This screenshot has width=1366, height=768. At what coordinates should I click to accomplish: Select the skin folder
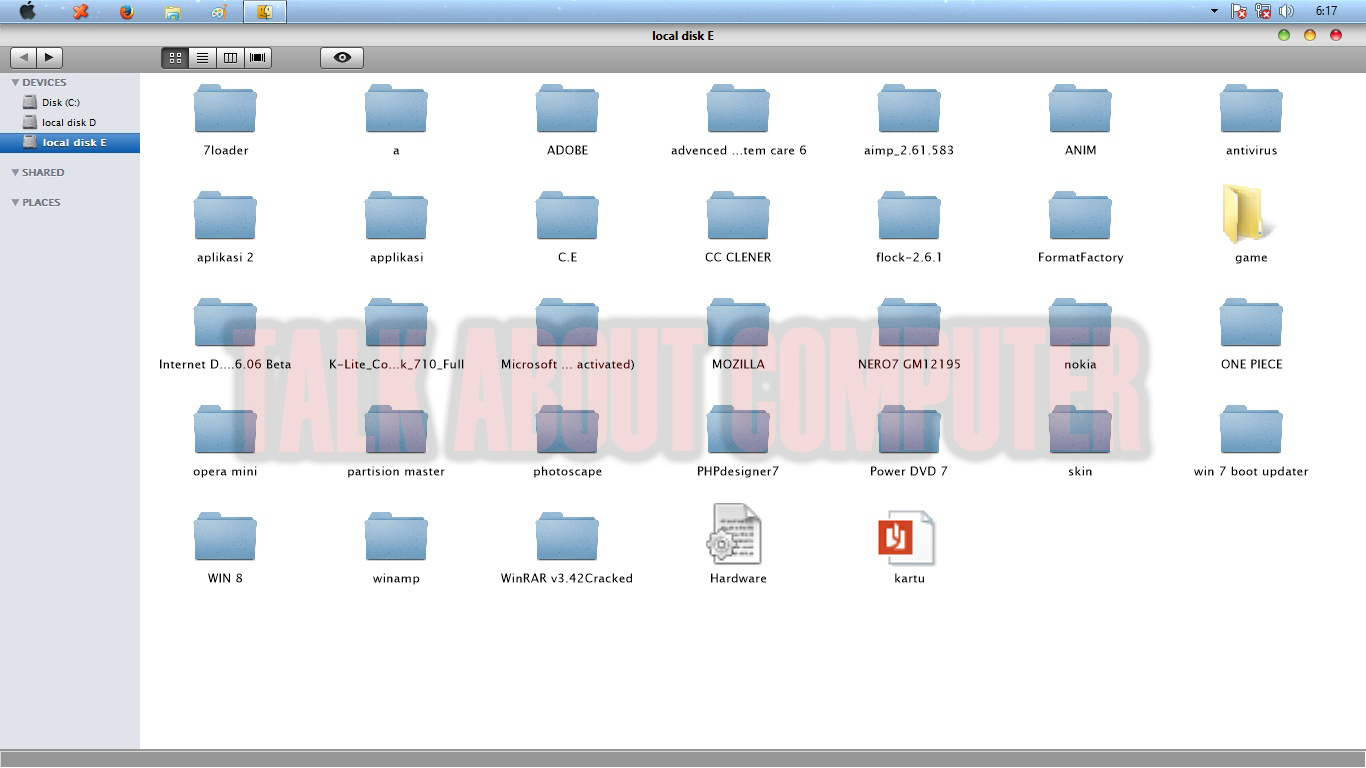(1080, 441)
